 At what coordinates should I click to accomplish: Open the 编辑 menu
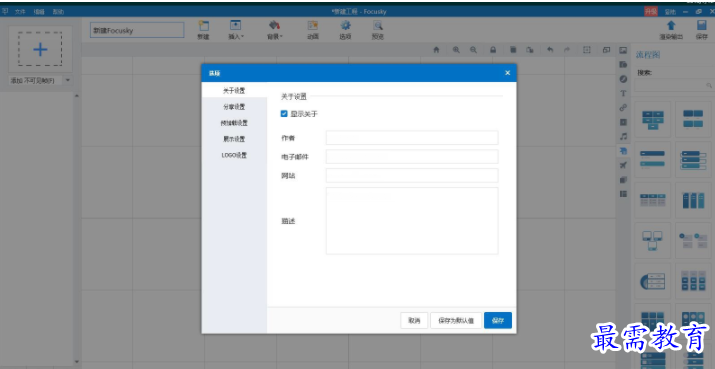39,12
